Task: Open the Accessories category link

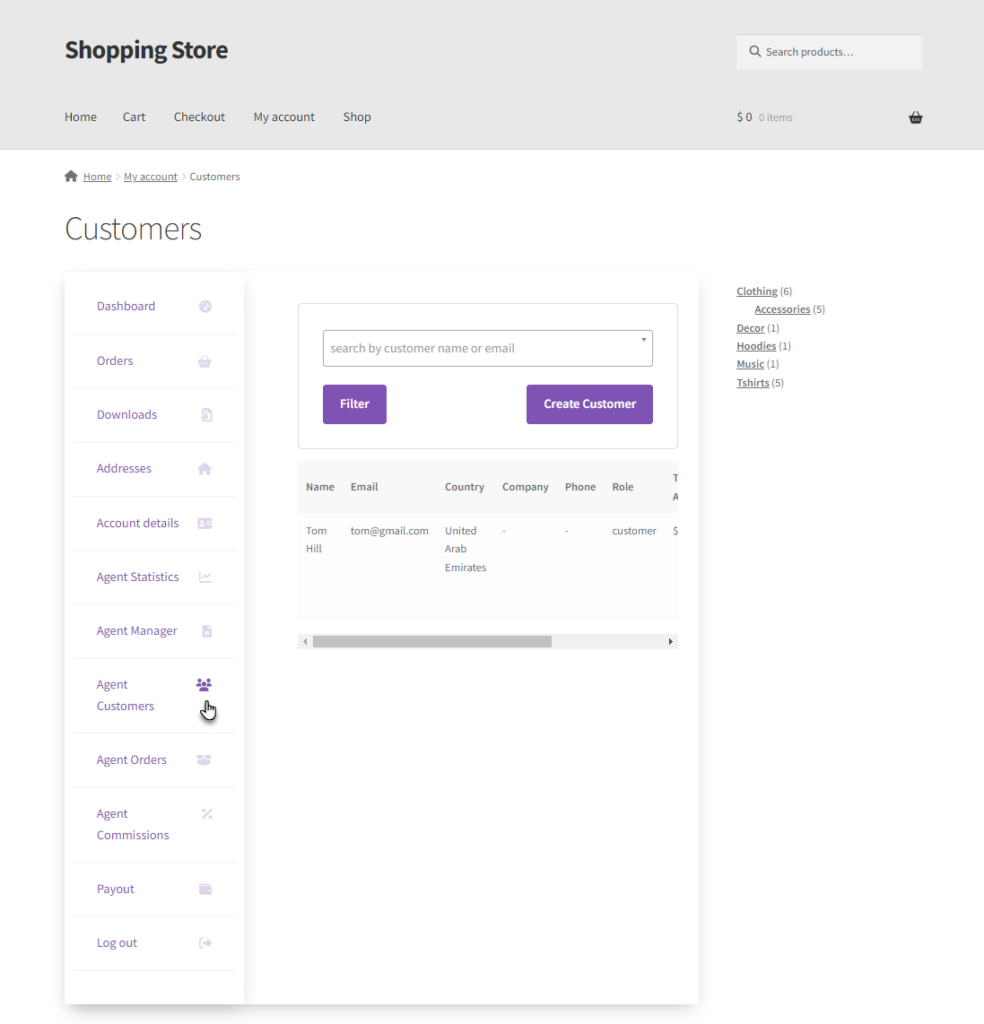Action: [782, 310]
